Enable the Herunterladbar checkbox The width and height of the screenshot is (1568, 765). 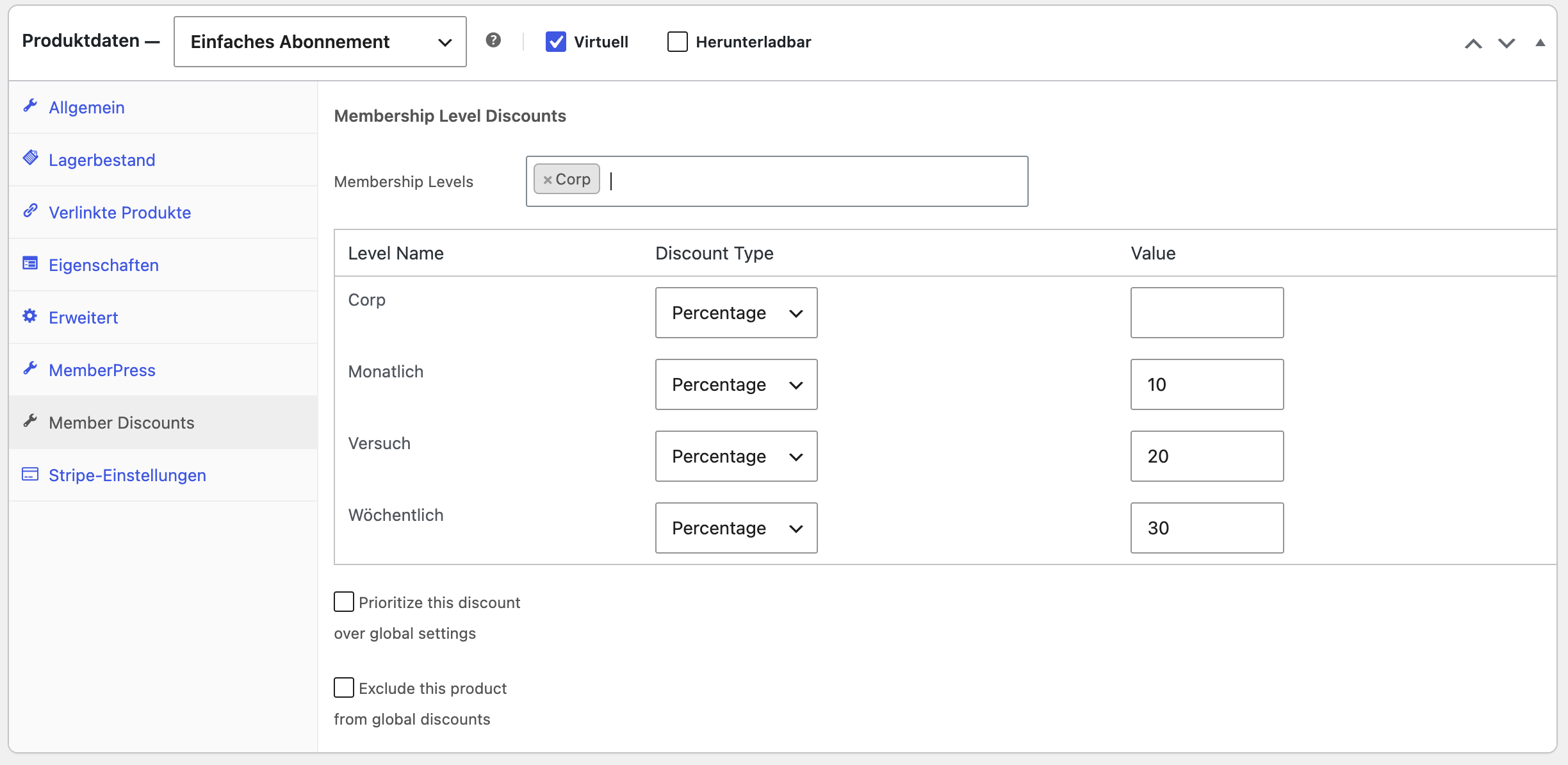678,42
